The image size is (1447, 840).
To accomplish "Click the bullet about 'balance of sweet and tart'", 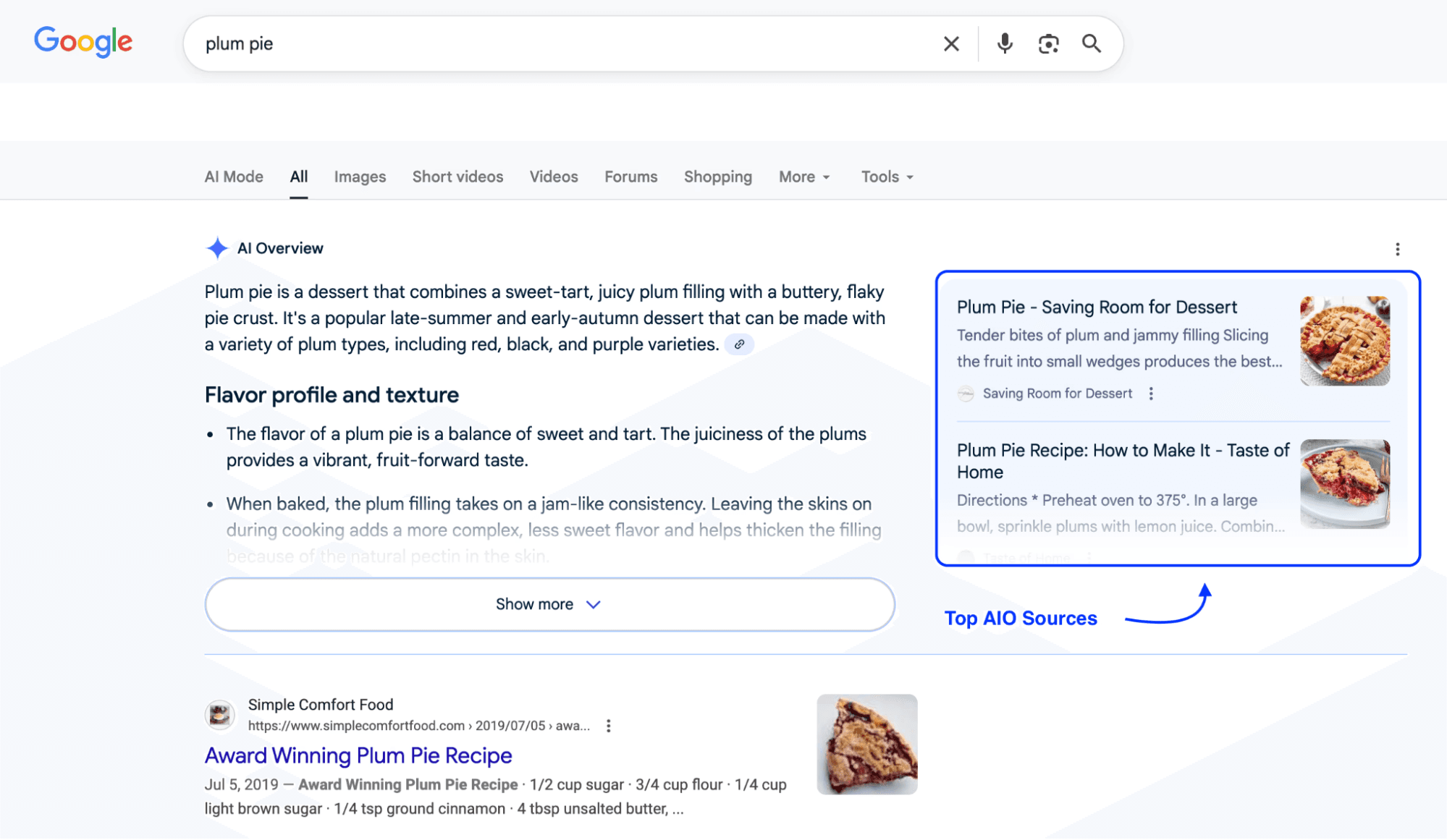I will coord(547,447).
